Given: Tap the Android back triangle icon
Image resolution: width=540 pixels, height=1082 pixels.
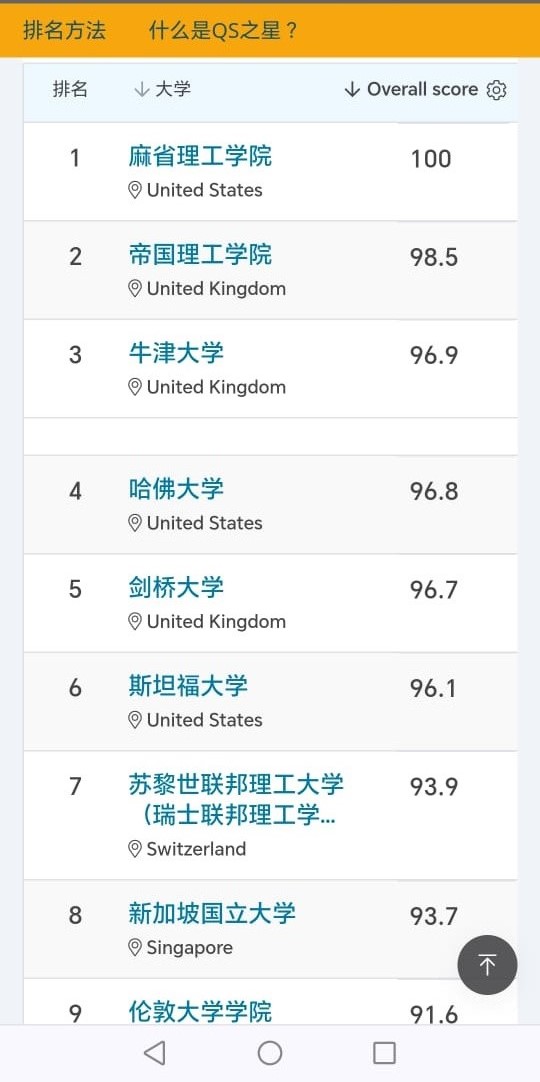Looking at the screenshot, I should (x=154, y=1053).
